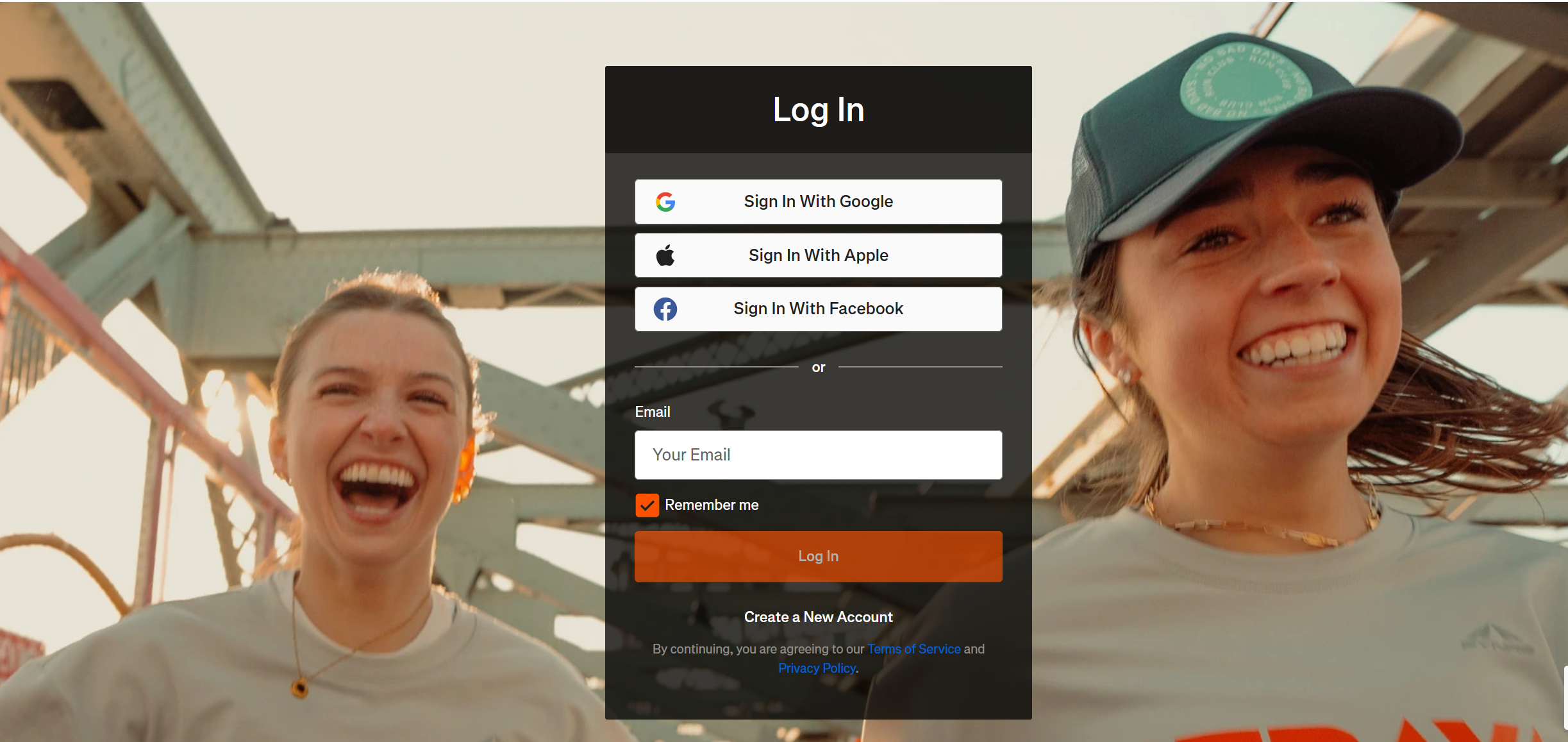Click the laughing woman's pendant necklace
Image resolution: width=1568 pixels, height=742 pixels.
pos(299,688)
